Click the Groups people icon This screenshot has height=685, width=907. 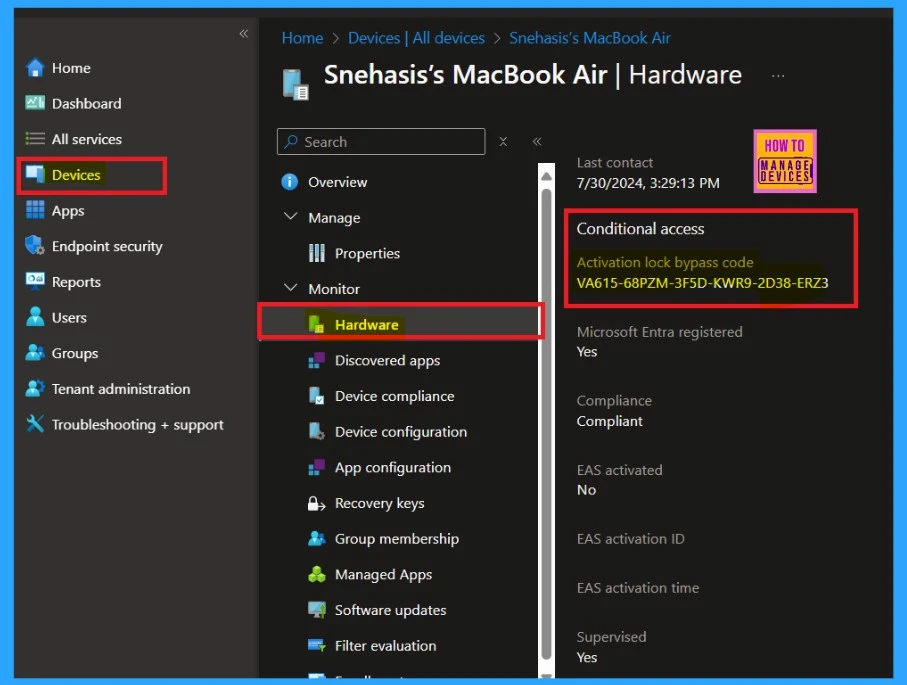point(35,353)
